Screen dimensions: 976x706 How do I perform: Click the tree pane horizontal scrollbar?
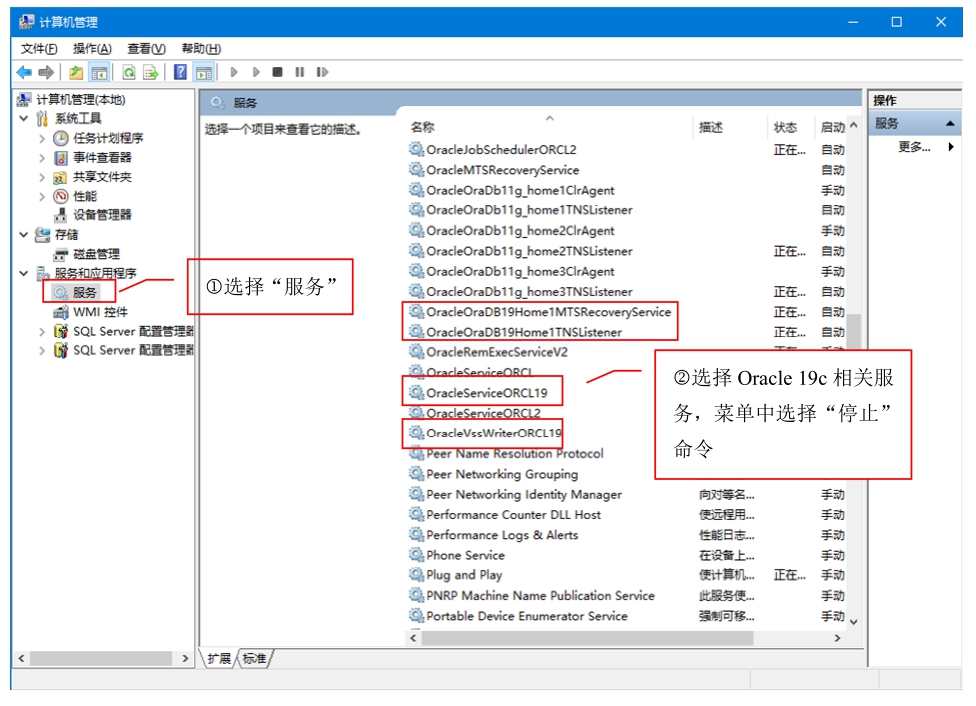coord(101,658)
